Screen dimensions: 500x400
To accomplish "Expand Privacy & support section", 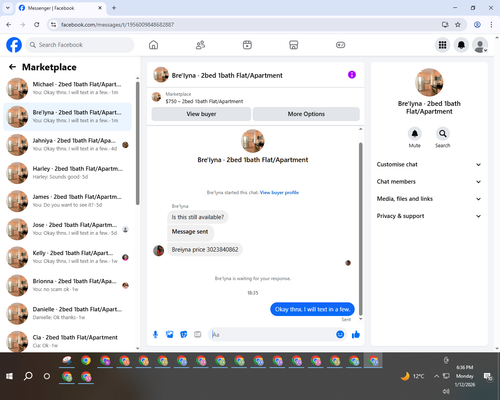I will pos(429,216).
